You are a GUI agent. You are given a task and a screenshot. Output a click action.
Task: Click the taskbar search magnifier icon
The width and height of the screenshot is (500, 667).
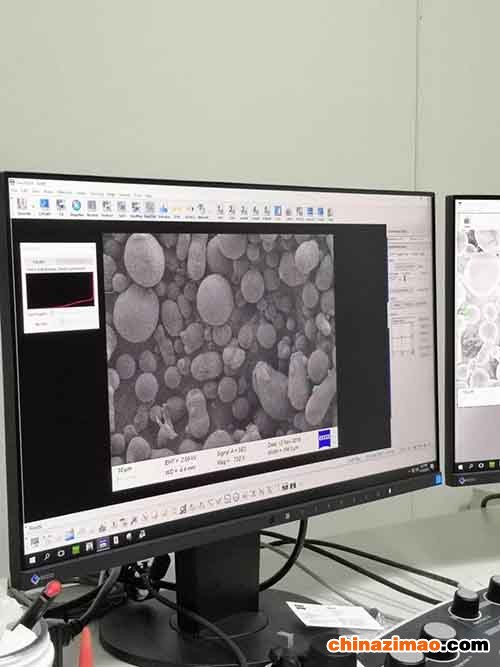[x=46, y=556]
